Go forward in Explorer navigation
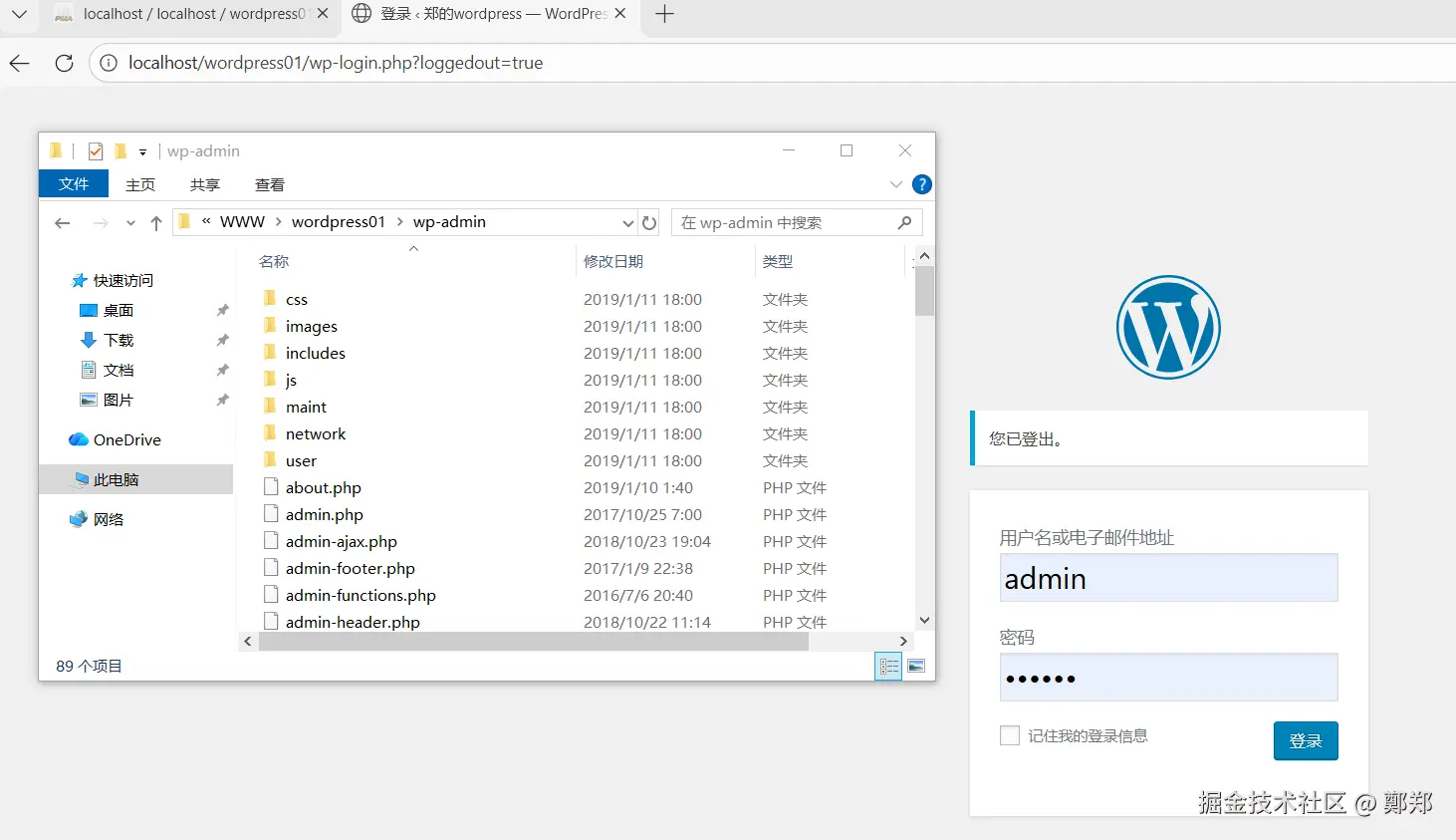This screenshot has height=840, width=1456. coord(101,223)
